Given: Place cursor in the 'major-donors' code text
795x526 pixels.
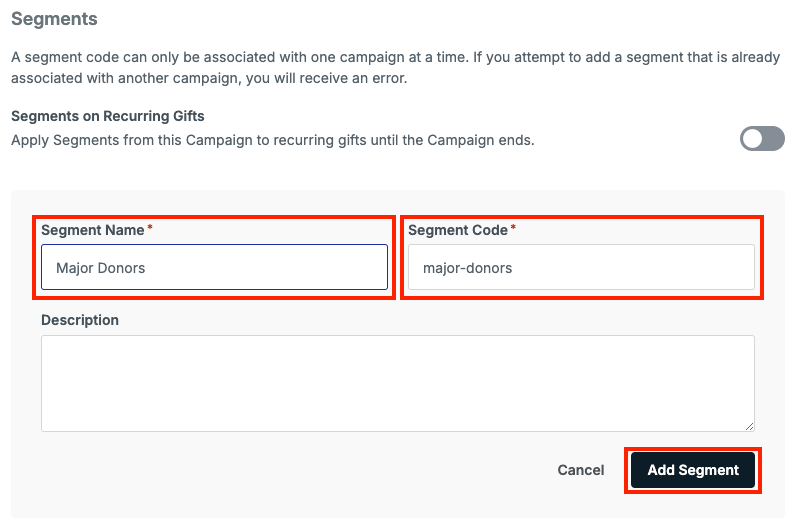Looking at the screenshot, I should pyautogui.click(x=467, y=268).
